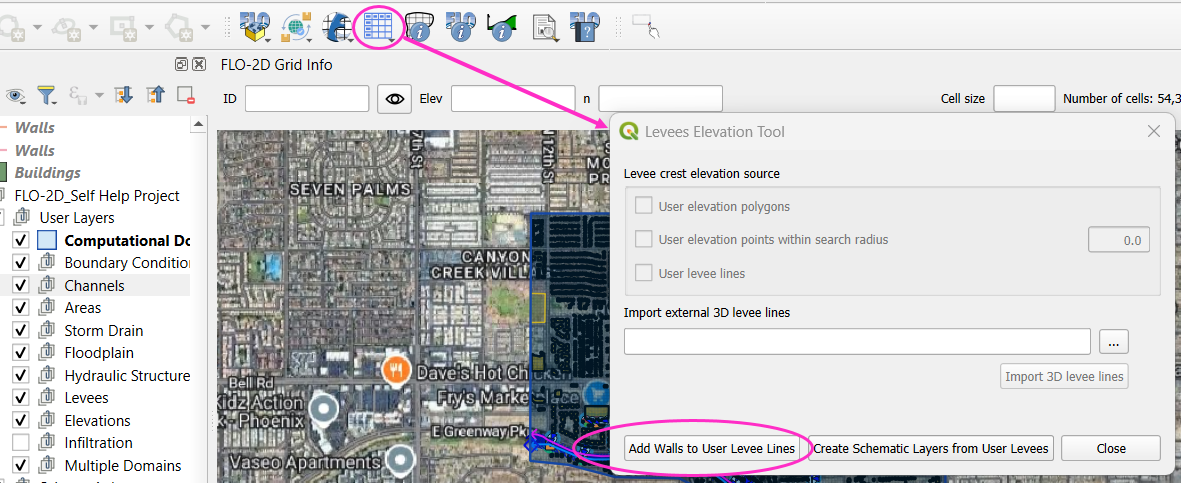Toggle the eye button beside ID field
1181x483 pixels.
(394, 99)
